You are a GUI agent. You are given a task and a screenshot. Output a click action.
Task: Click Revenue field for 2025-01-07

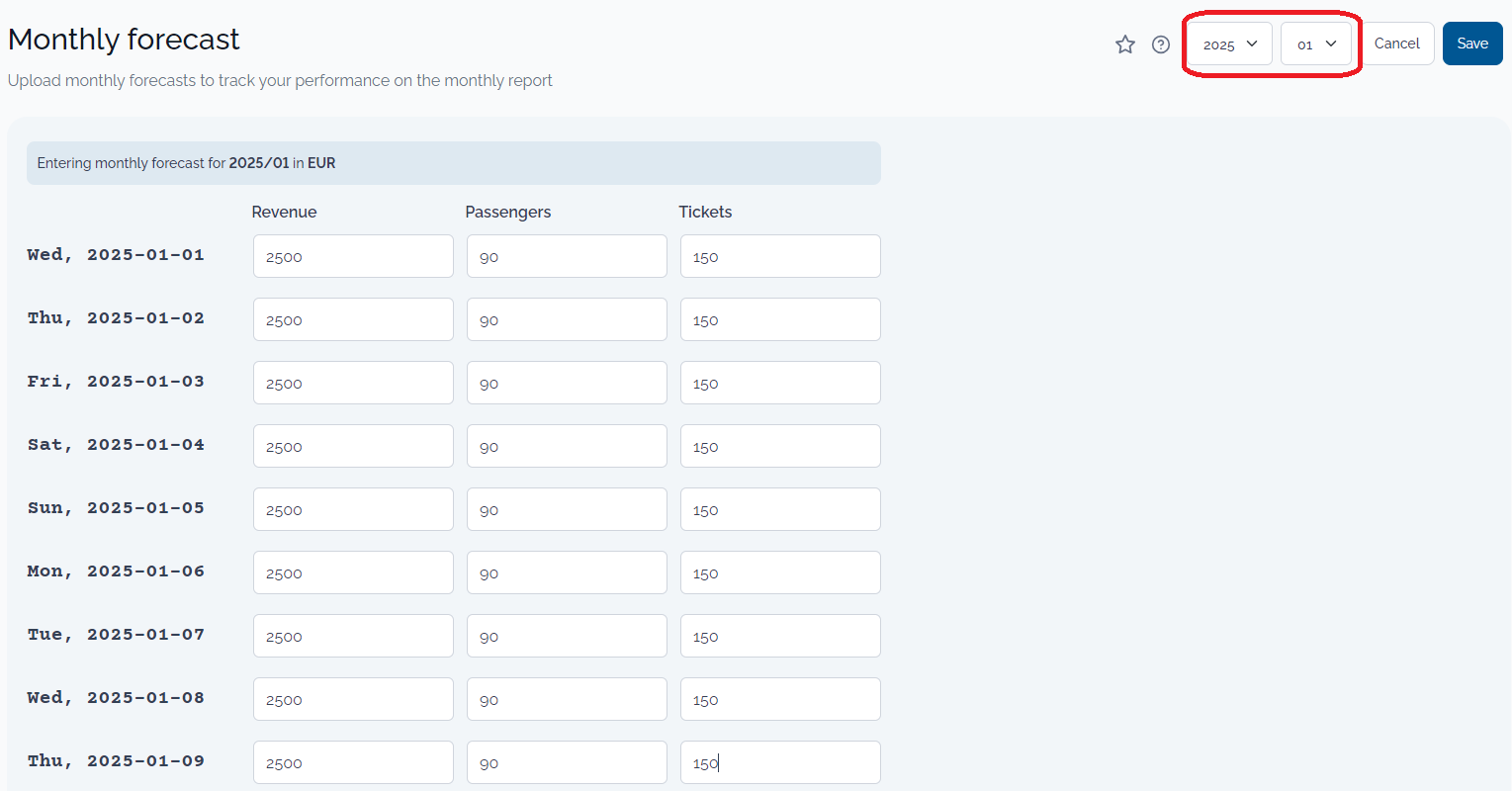pos(353,636)
